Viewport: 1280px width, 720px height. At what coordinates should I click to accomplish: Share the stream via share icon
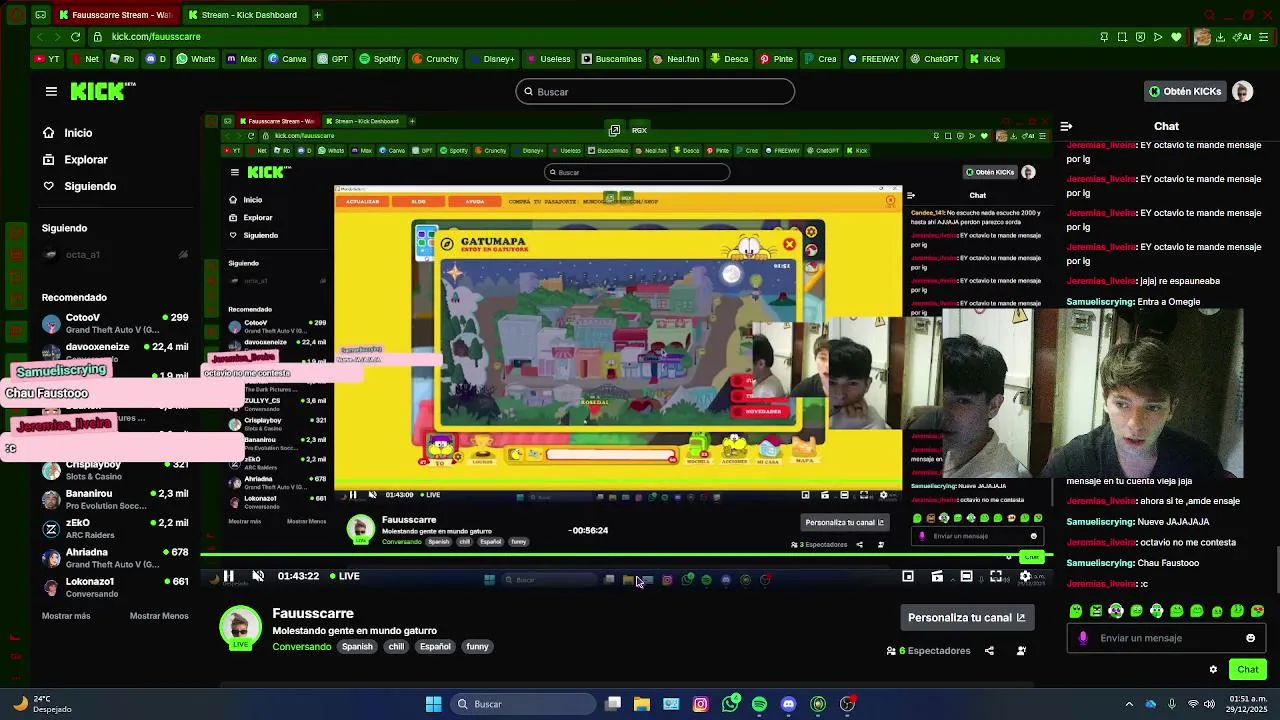989,651
